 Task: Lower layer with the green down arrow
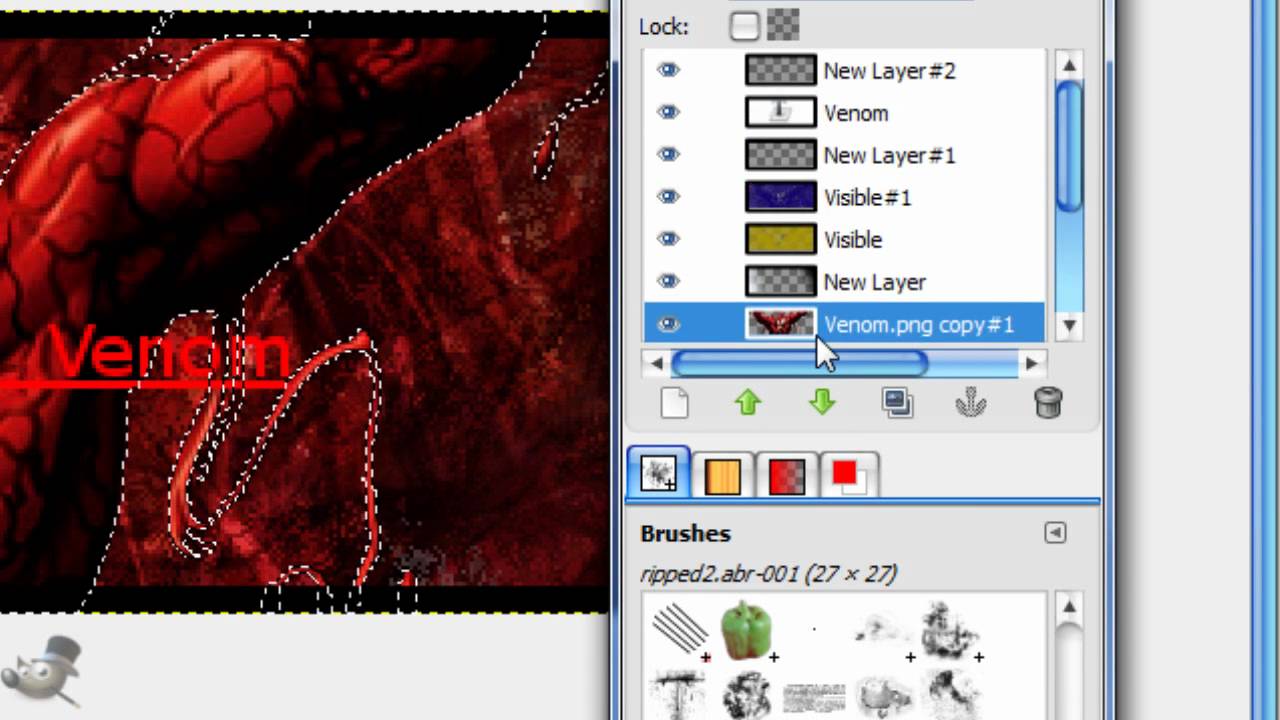coord(822,402)
